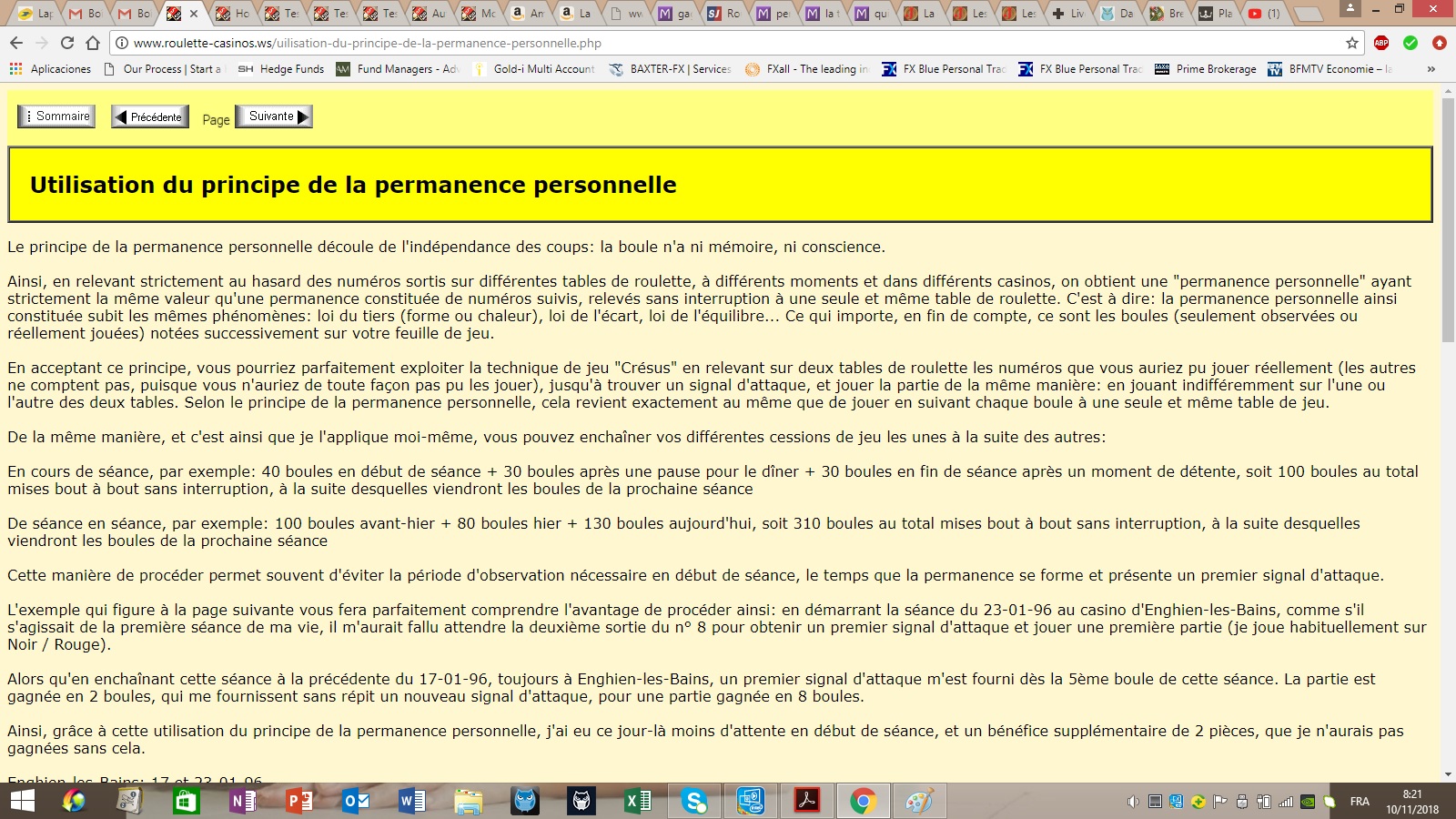Switch to the tab labeled 'Liv'
1456x819 pixels.
(1068, 14)
